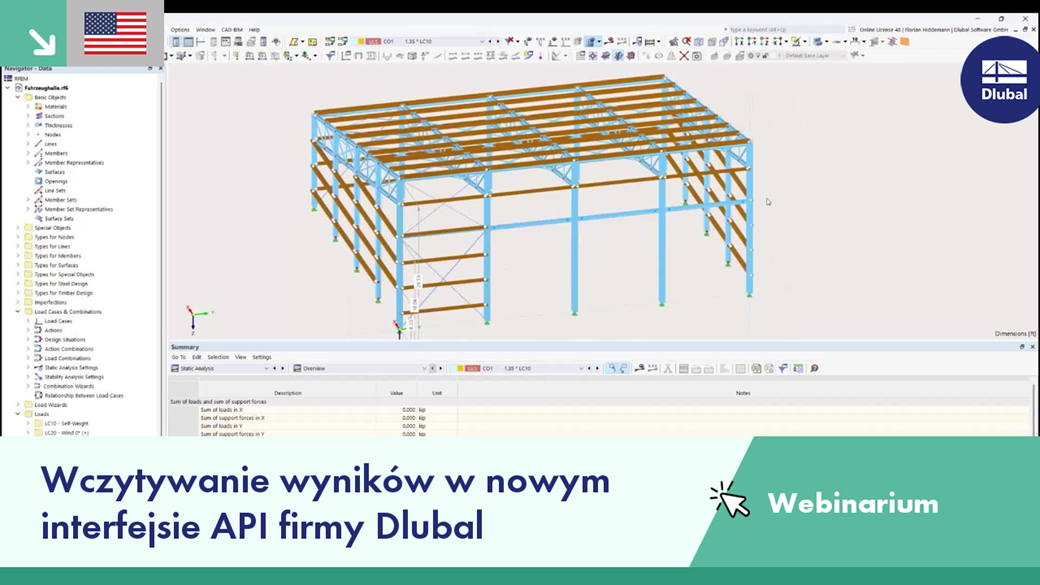
Task: Open the CAD-BIM menu
Action: [231, 30]
